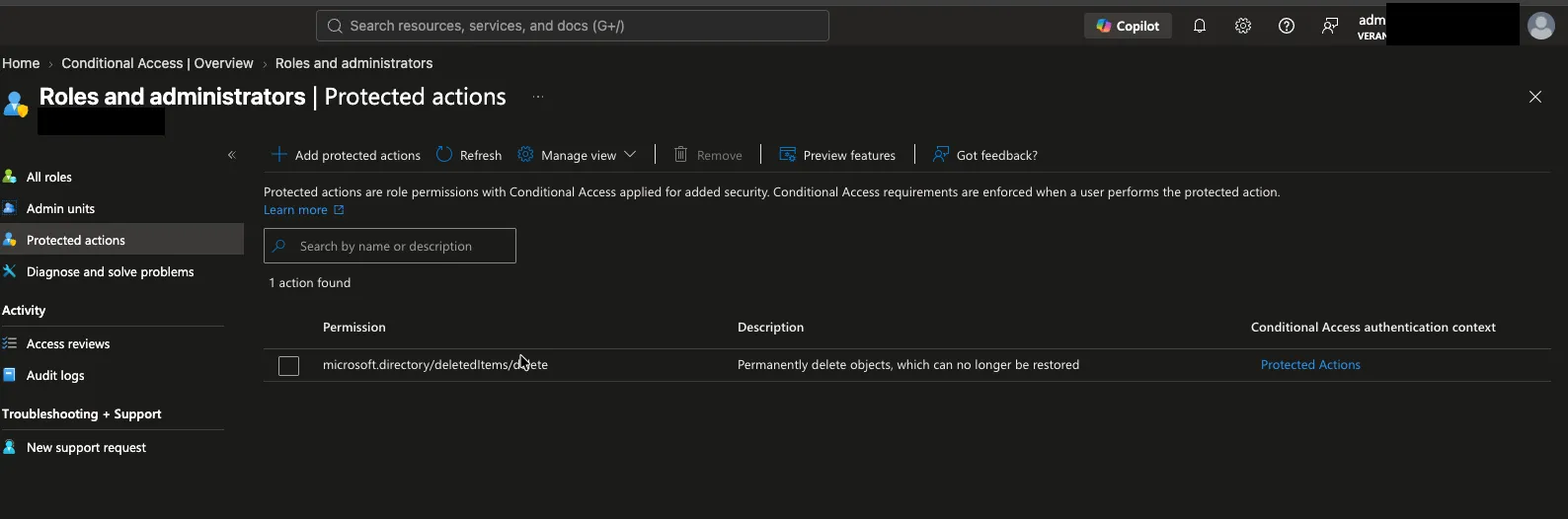Open All roles in the sidebar
1568x519 pixels.
(49, 177)
